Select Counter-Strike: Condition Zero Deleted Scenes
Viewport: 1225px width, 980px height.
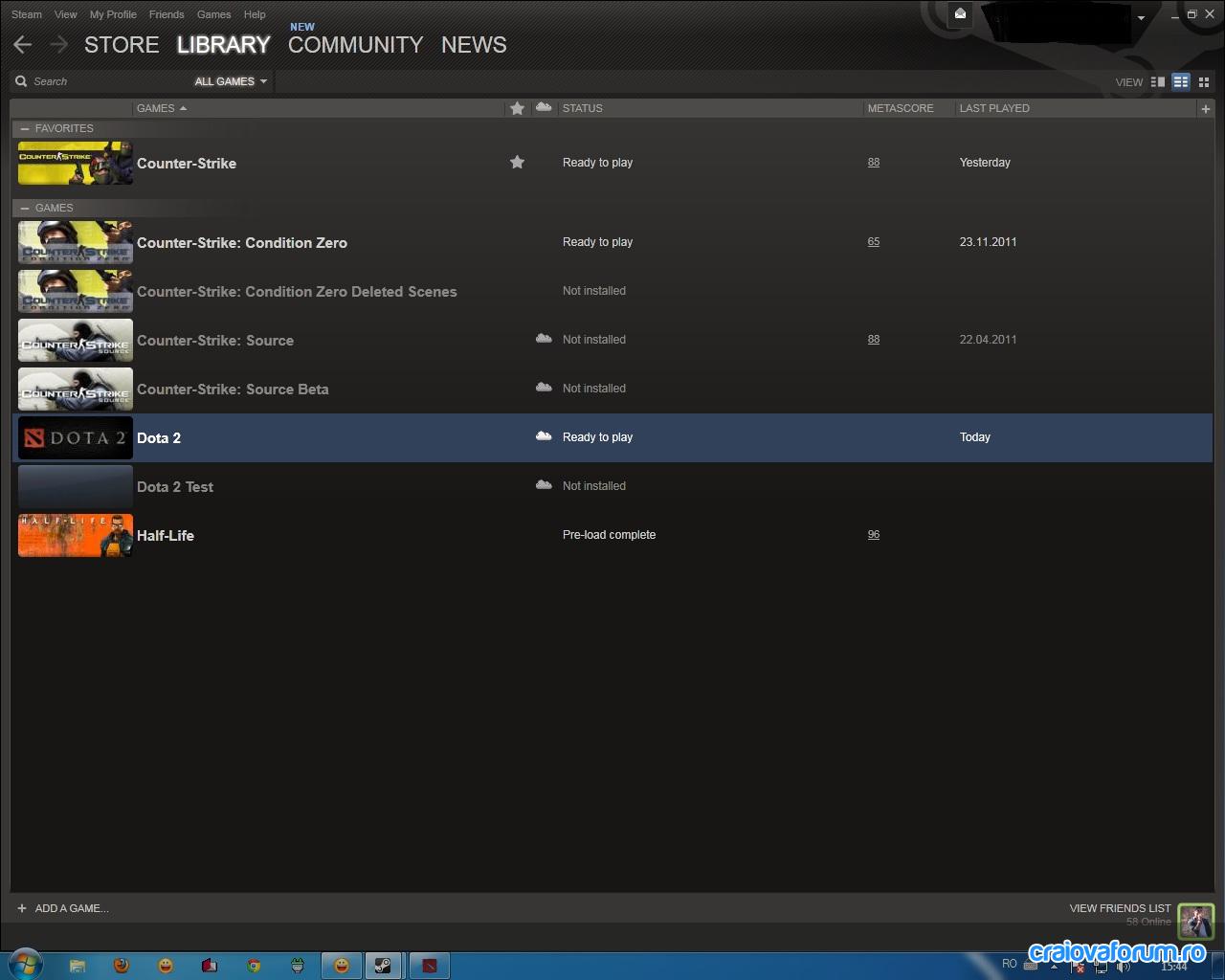click(x=297, y=292)
